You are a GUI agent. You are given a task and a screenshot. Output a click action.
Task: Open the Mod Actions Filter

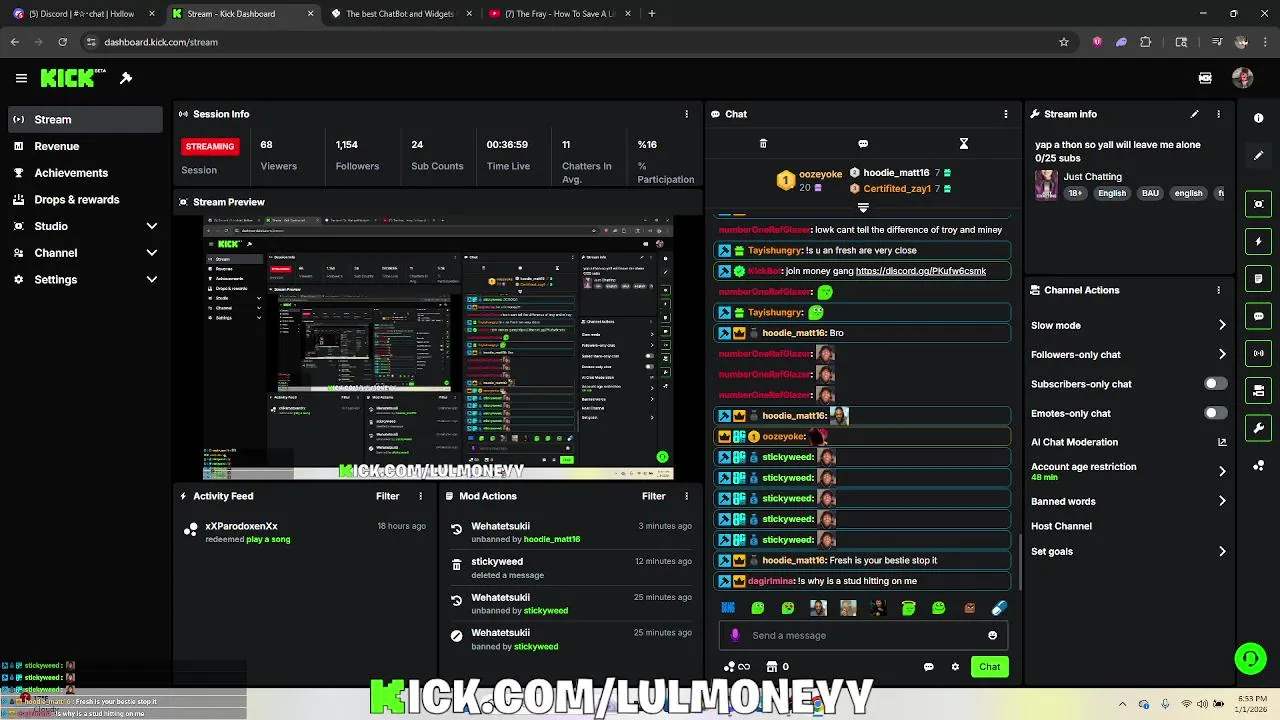point(653,496)
